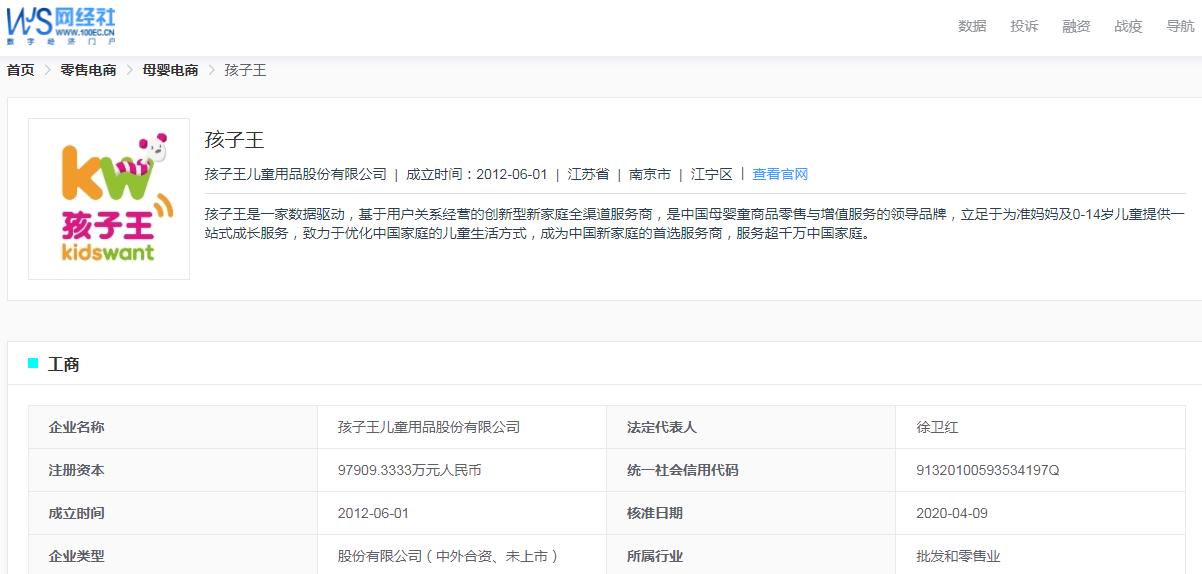The width and height of the screenshot is (1202, 574).
Task: Open the 投诉 navigation menu
Action: (x=1024, y=26)
